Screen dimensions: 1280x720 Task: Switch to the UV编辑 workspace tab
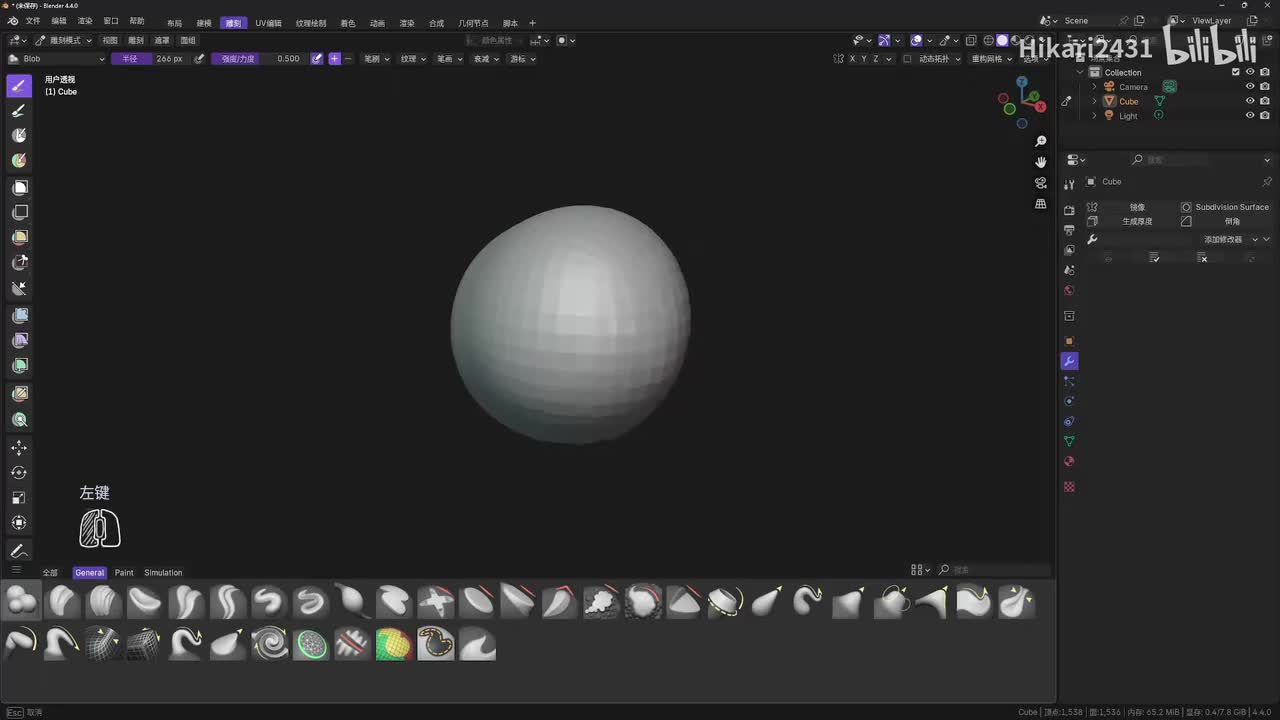tap(268, 23)
